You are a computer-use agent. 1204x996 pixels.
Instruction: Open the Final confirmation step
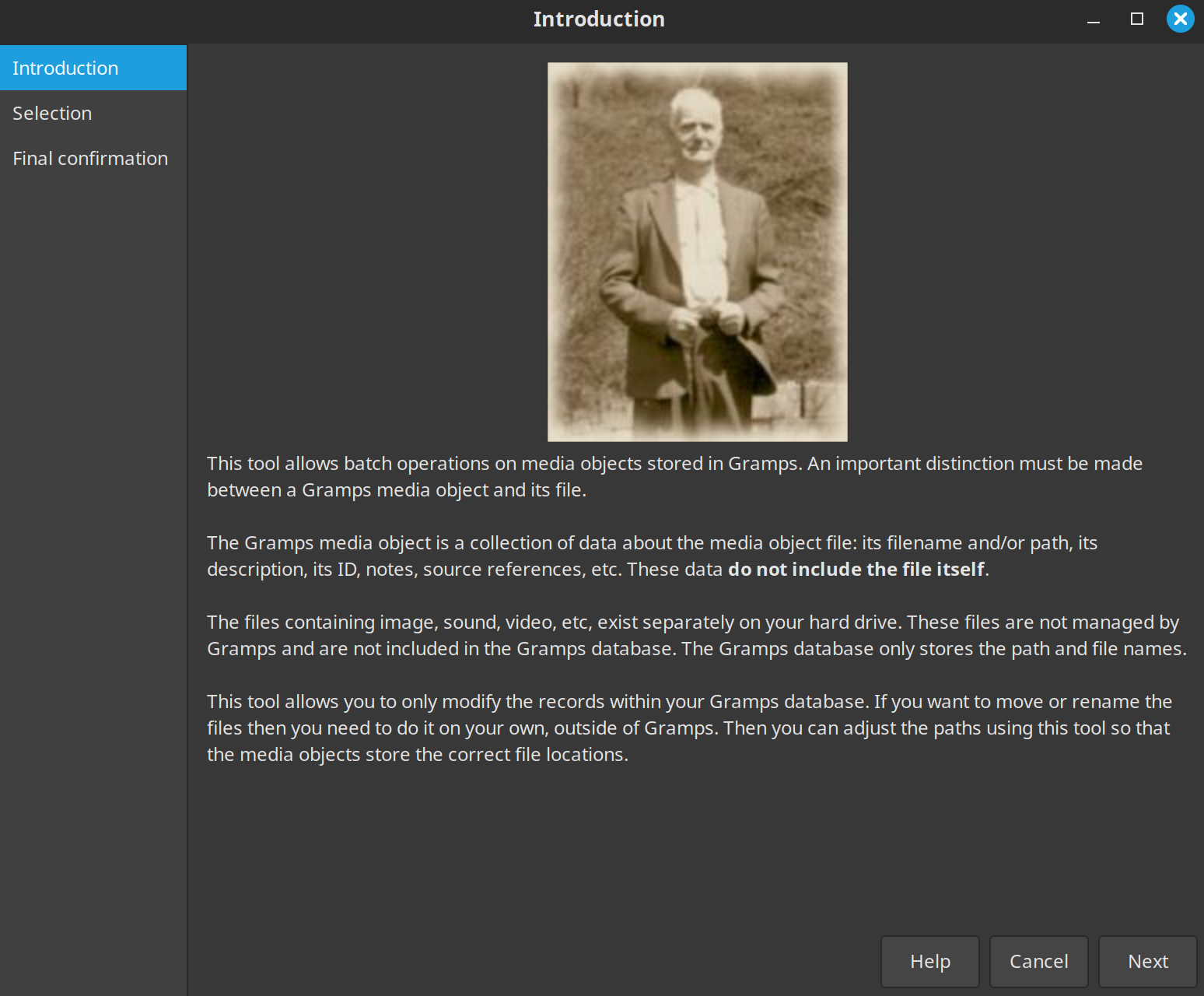(93, 158)
